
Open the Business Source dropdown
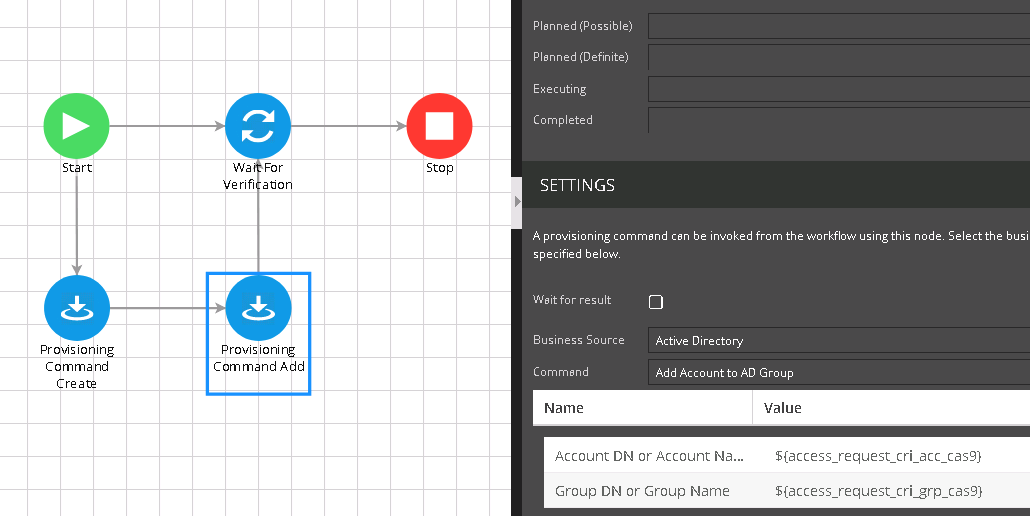click(838, 341)
